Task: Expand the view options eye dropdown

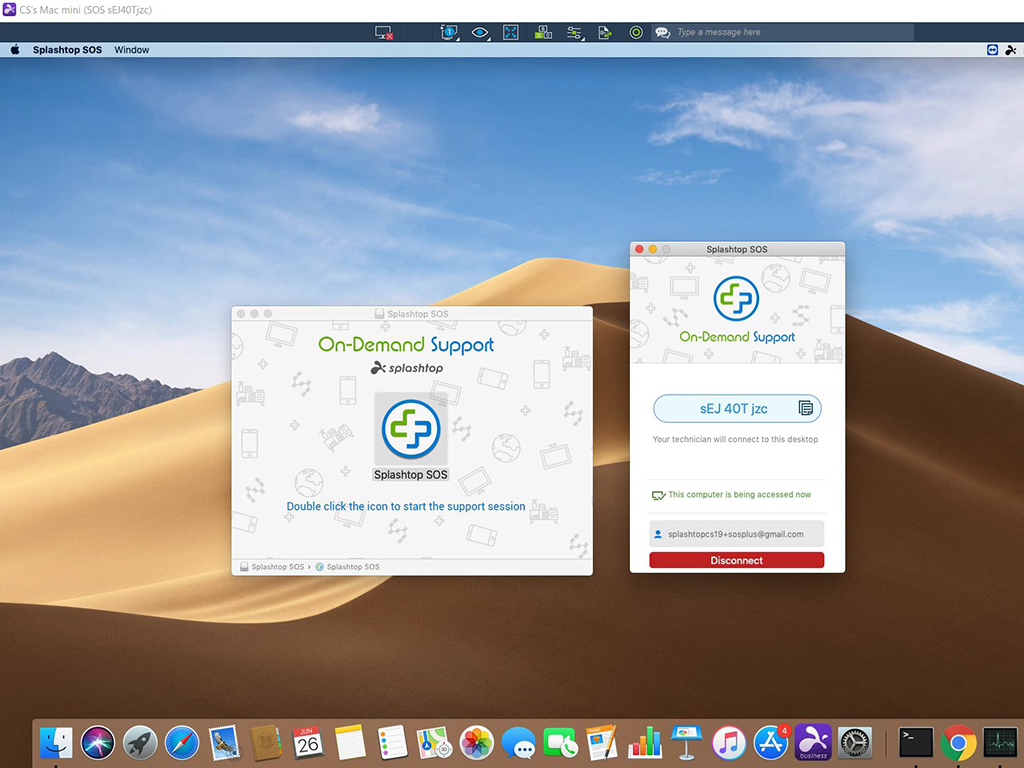Action: (x=481, y=32)
